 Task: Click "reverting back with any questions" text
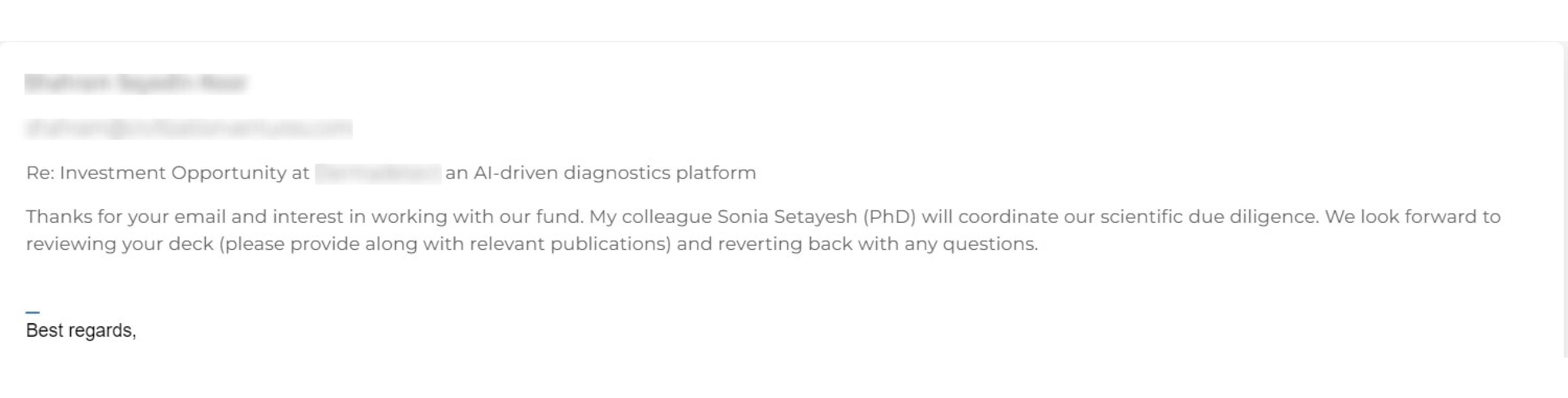(877, 244)
